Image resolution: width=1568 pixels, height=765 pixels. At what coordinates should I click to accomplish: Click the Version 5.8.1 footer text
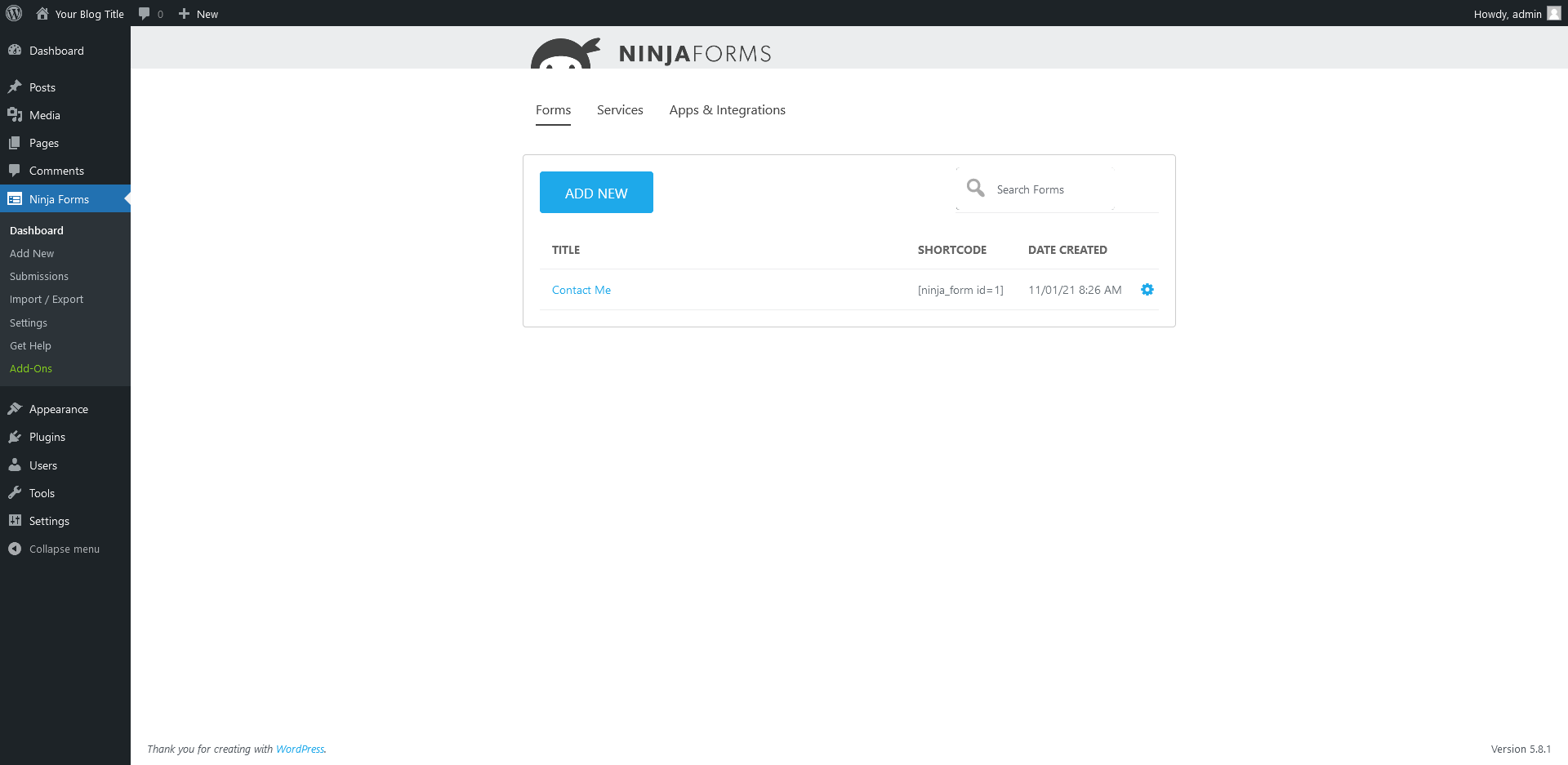tap(1521, 749)
